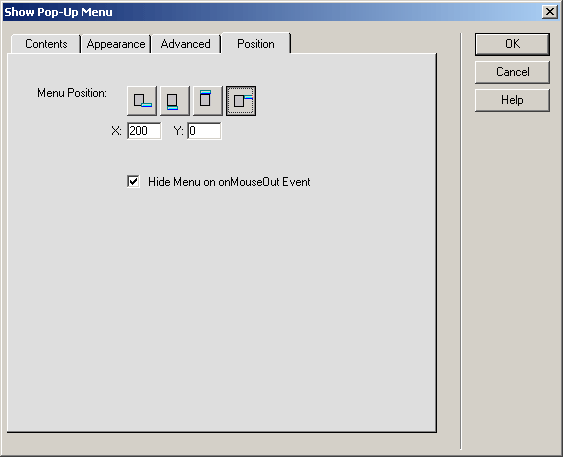Open Help for pop-up menus
563x457 pixels.
pos(512,100)
